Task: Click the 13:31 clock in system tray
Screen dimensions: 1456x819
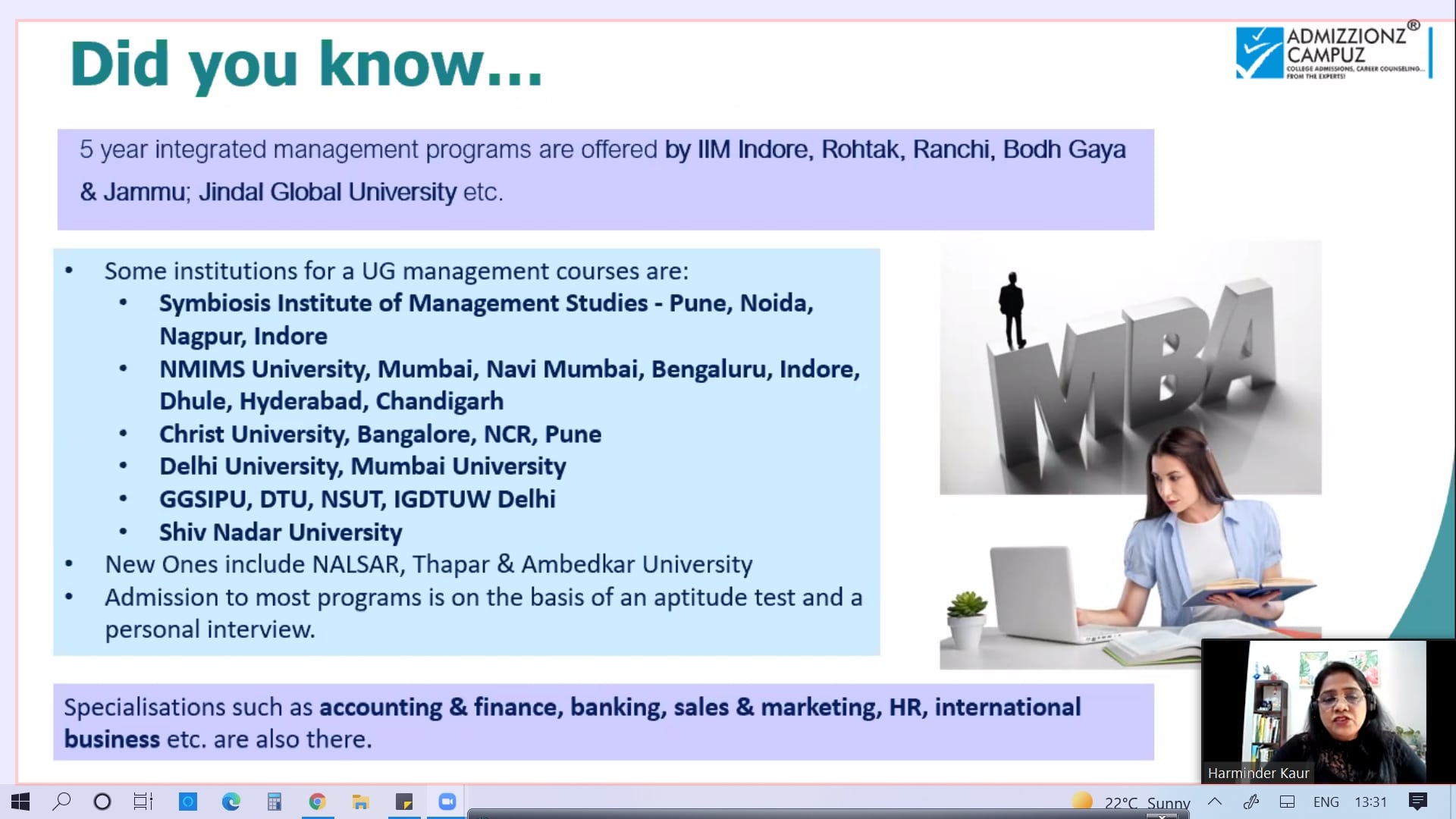Action: click(x=1370, y=802)
